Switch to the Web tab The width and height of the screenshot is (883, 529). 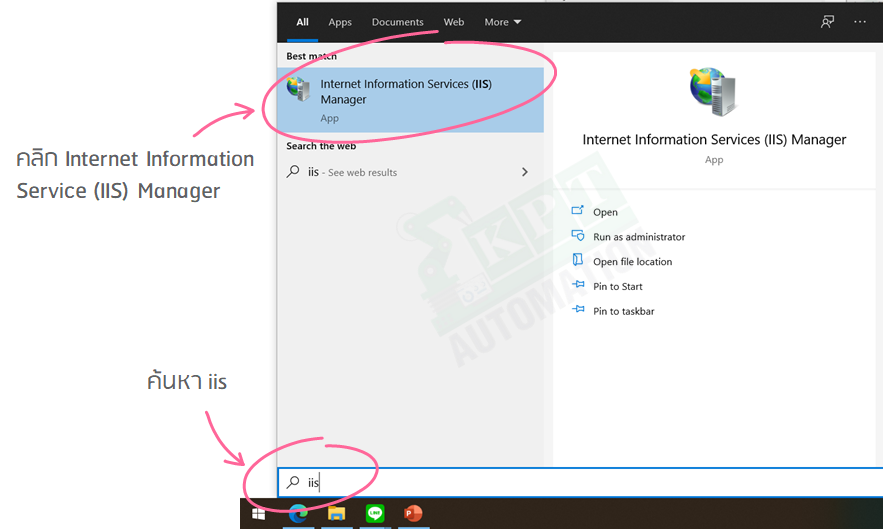click(453, 22)
